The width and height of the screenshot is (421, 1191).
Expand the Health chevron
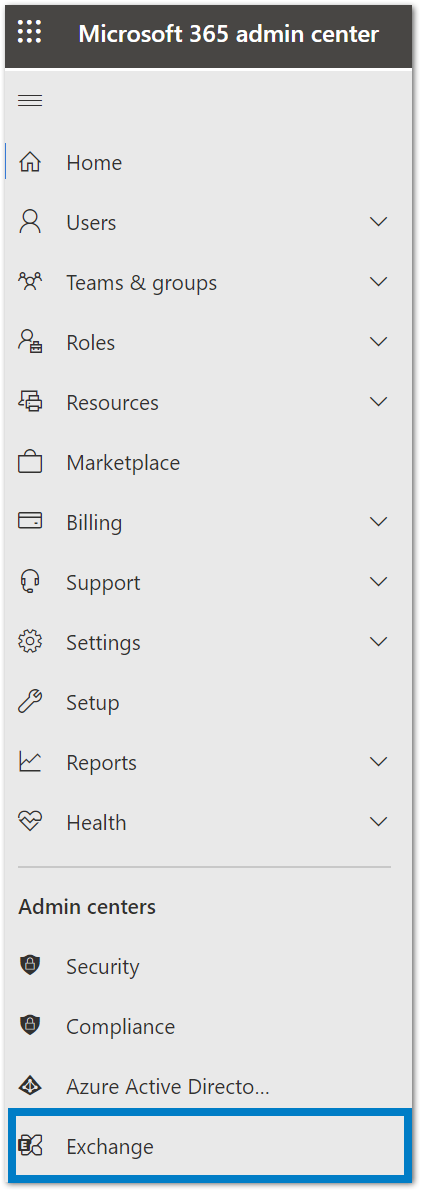pyautogui.click(x=378, y=823)
